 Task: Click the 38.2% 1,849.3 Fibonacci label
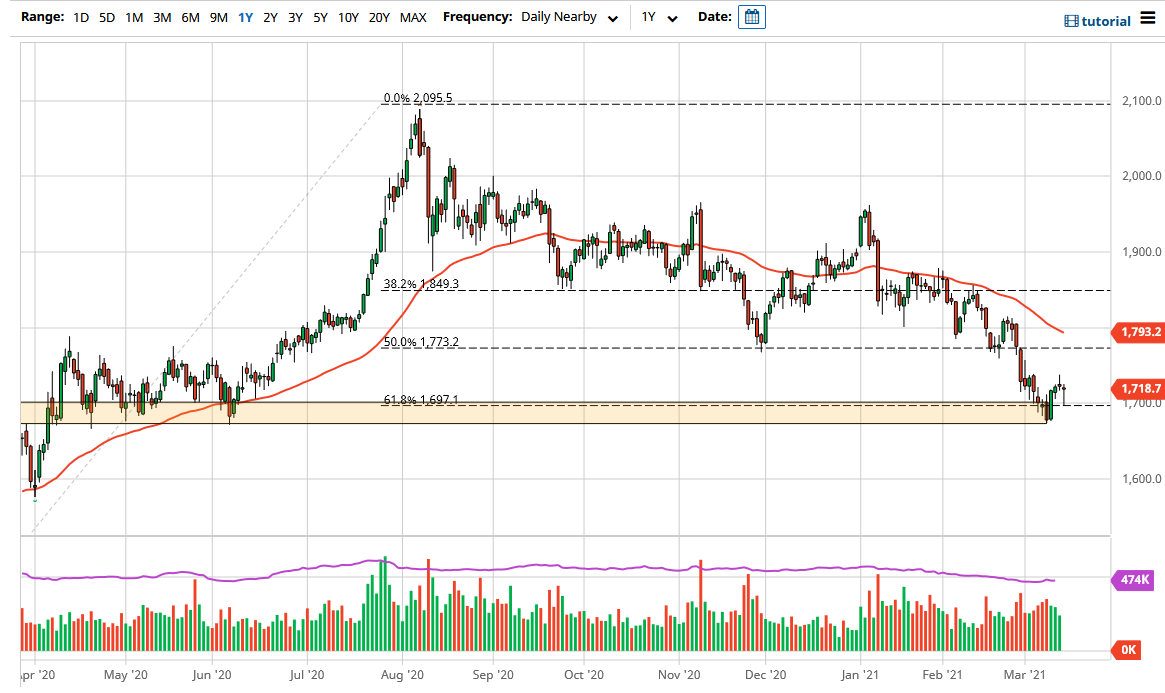tap(421, 284)
